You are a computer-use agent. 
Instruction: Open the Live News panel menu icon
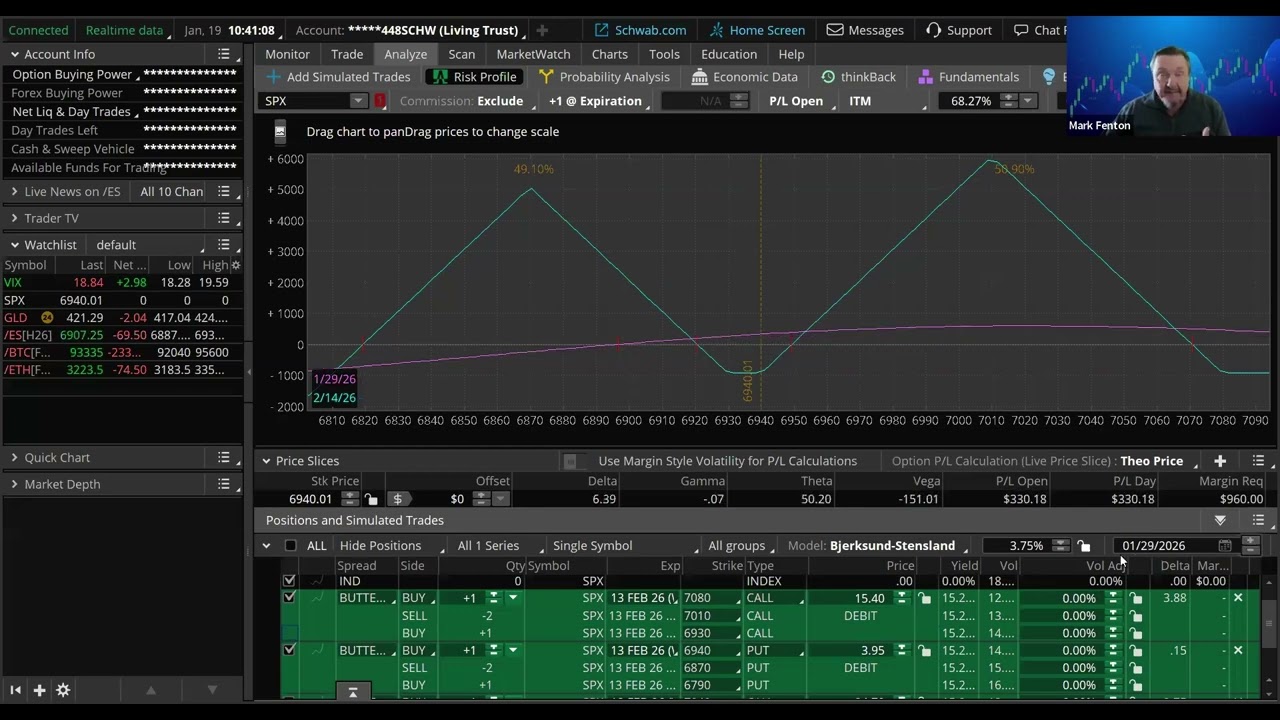(224, 191)
